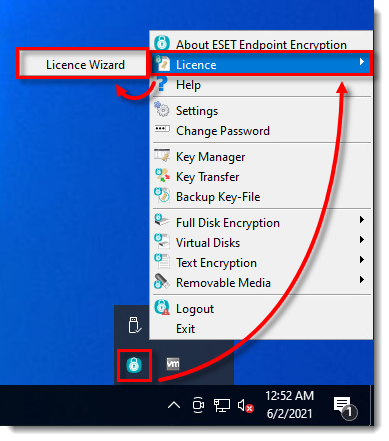Click the highlighted Licence label text
389x441 pixels.
(196, 65)
